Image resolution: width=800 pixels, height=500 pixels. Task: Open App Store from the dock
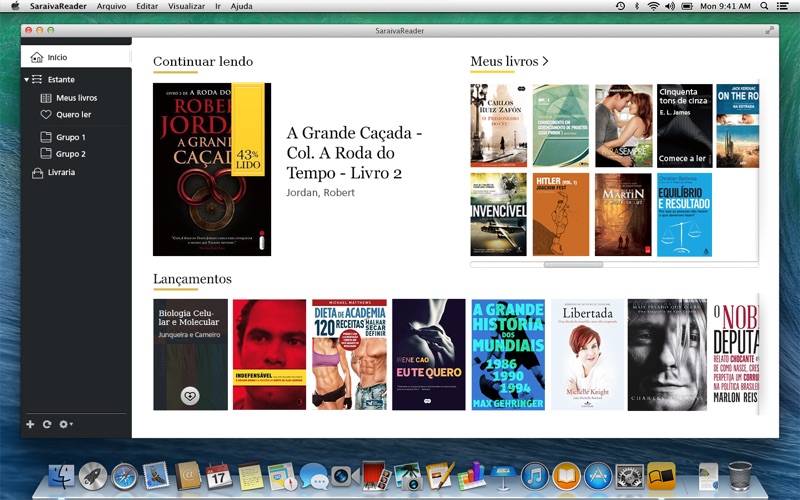[x=597, y=477]
